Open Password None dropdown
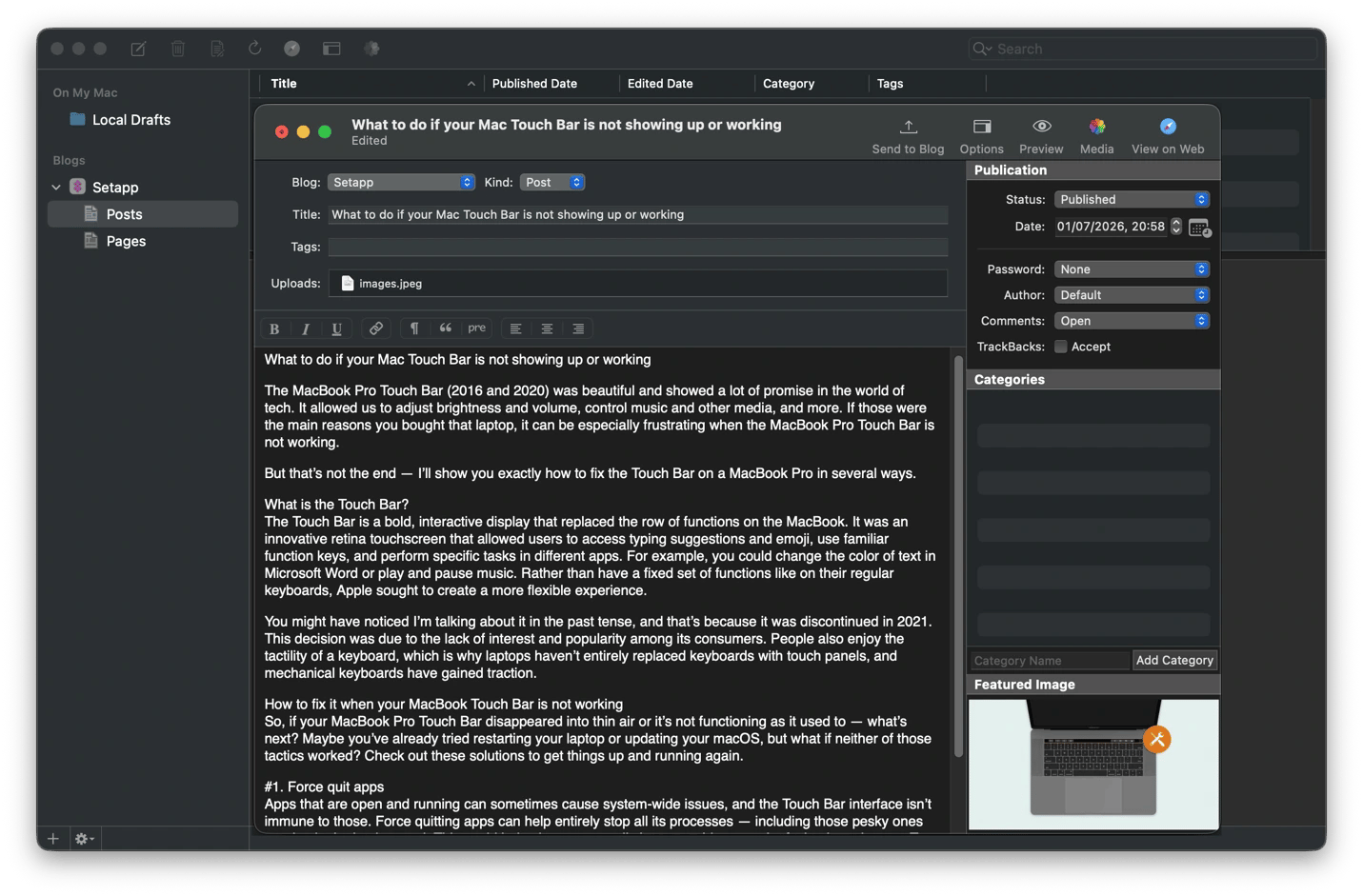Image resolution: width=1363 pixels, height=896 pixels. [x=1132, y=269]
